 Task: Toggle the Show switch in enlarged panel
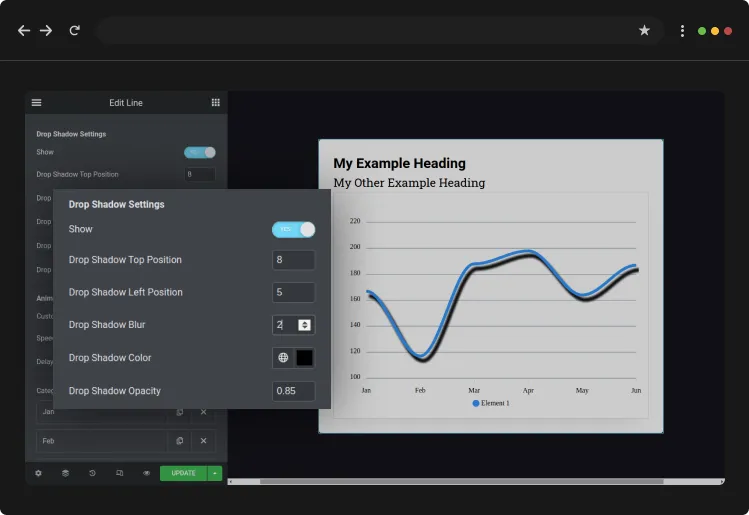pyautogui.click(x=293, y=230)
